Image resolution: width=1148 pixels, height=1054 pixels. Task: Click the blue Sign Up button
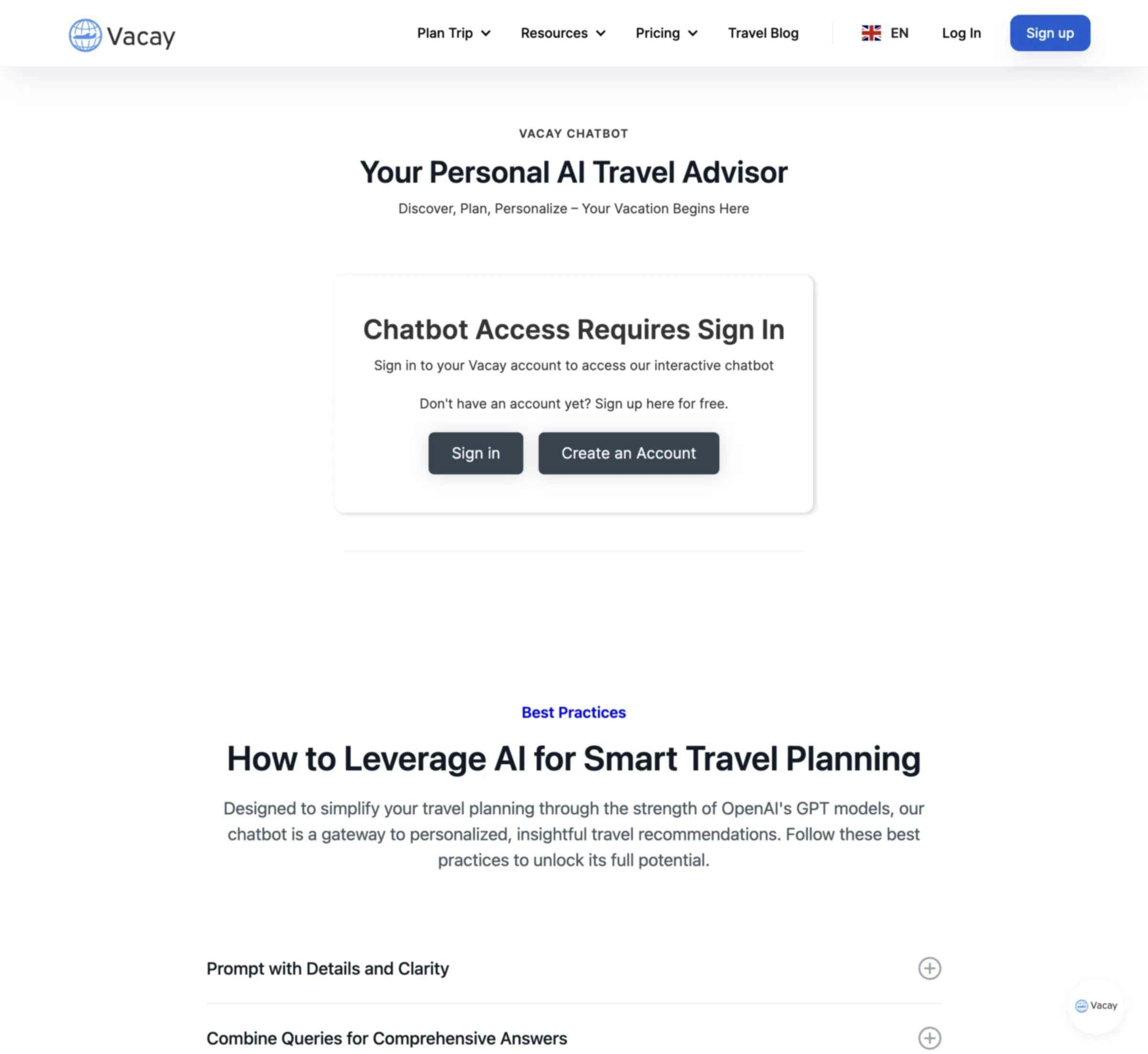tap(1050, 32)
